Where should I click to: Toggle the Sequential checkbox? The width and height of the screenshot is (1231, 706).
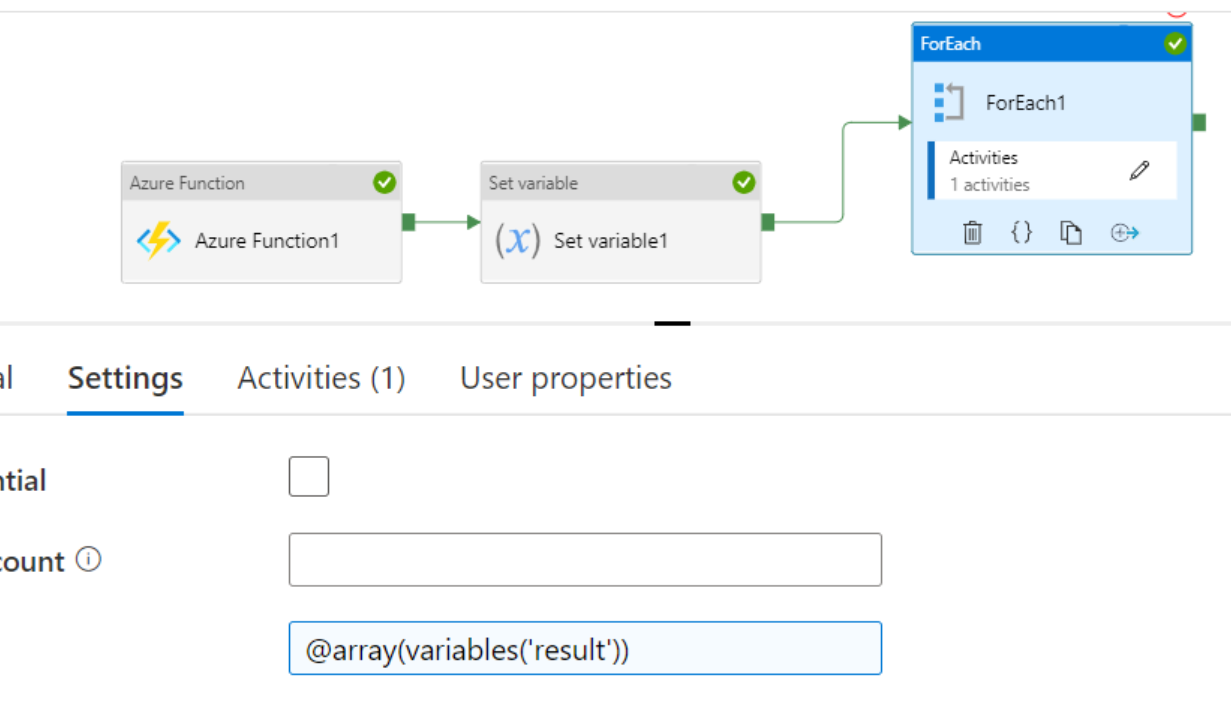coord(309,477)
